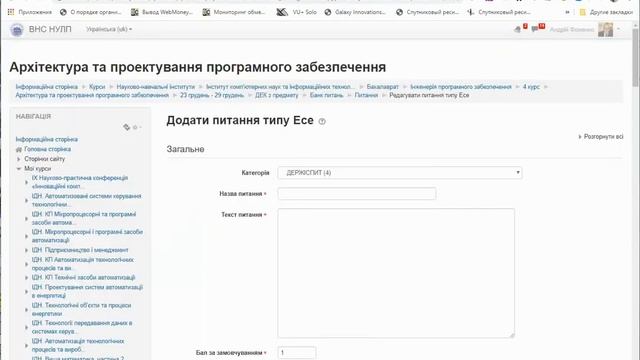This screenshot has height=360, width=640.
Task: Open the Приложения apps bookmark icon
Action: click(11, 12)
